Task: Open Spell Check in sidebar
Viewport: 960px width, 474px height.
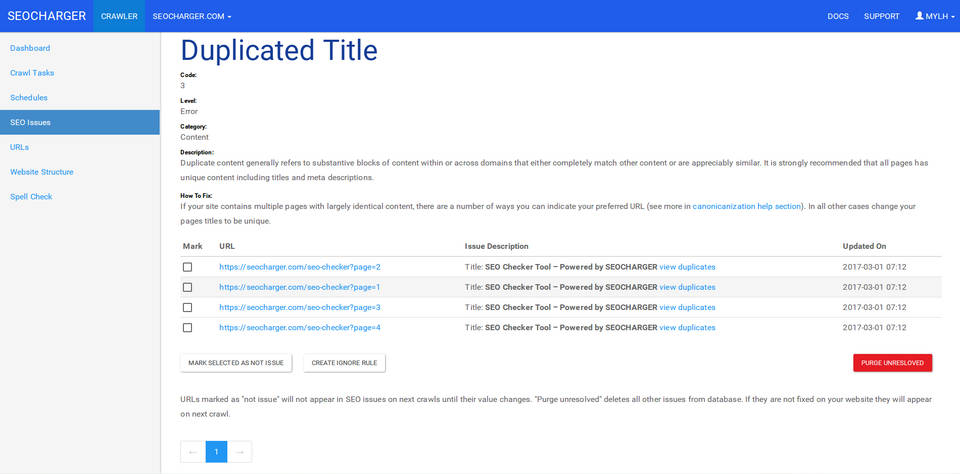Action: [x=31, y=196]
